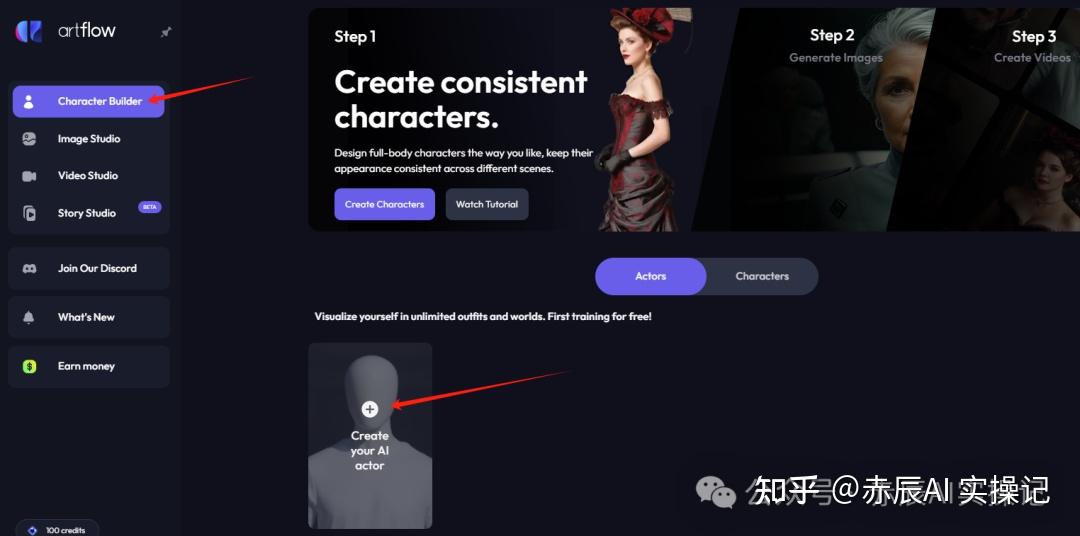Image resolution: width=1080 pixels, height=536 pixels.
Task: Click the Create Characters button
Action: click(384, 205)
